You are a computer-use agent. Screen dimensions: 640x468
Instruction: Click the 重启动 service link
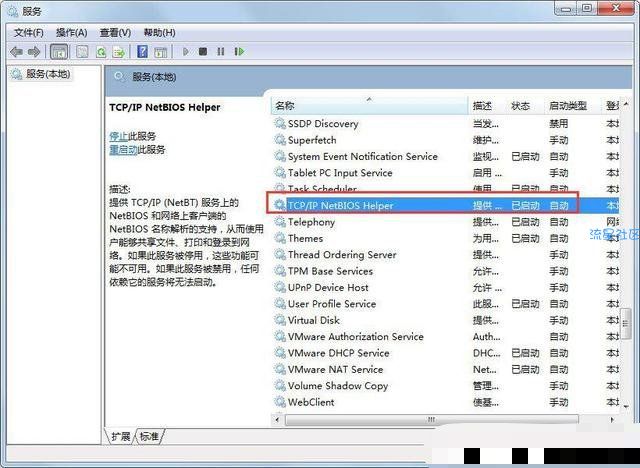123,150
